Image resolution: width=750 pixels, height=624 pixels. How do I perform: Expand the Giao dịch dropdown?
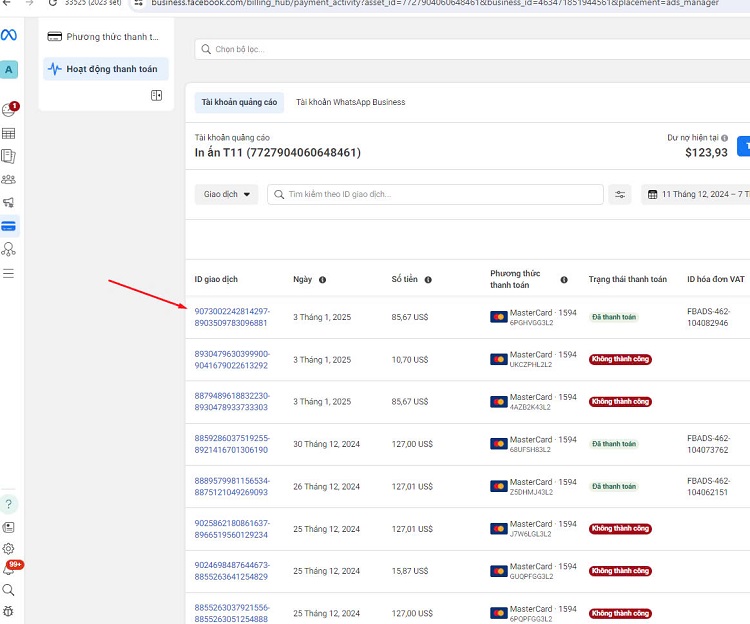click(x=226, y=195)
